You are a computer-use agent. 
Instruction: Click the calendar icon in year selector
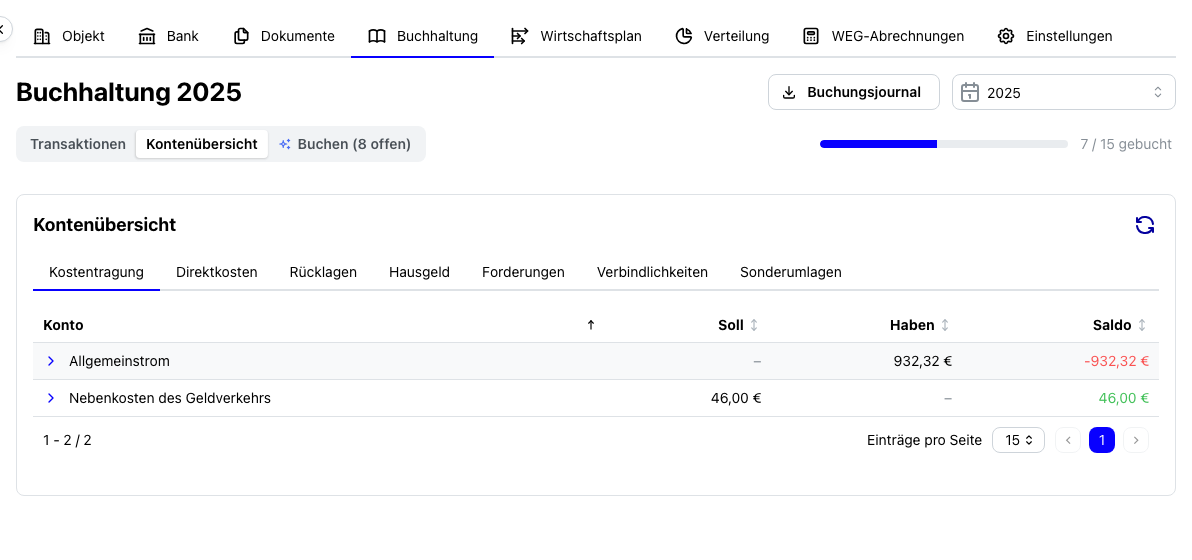pos(970,93)
